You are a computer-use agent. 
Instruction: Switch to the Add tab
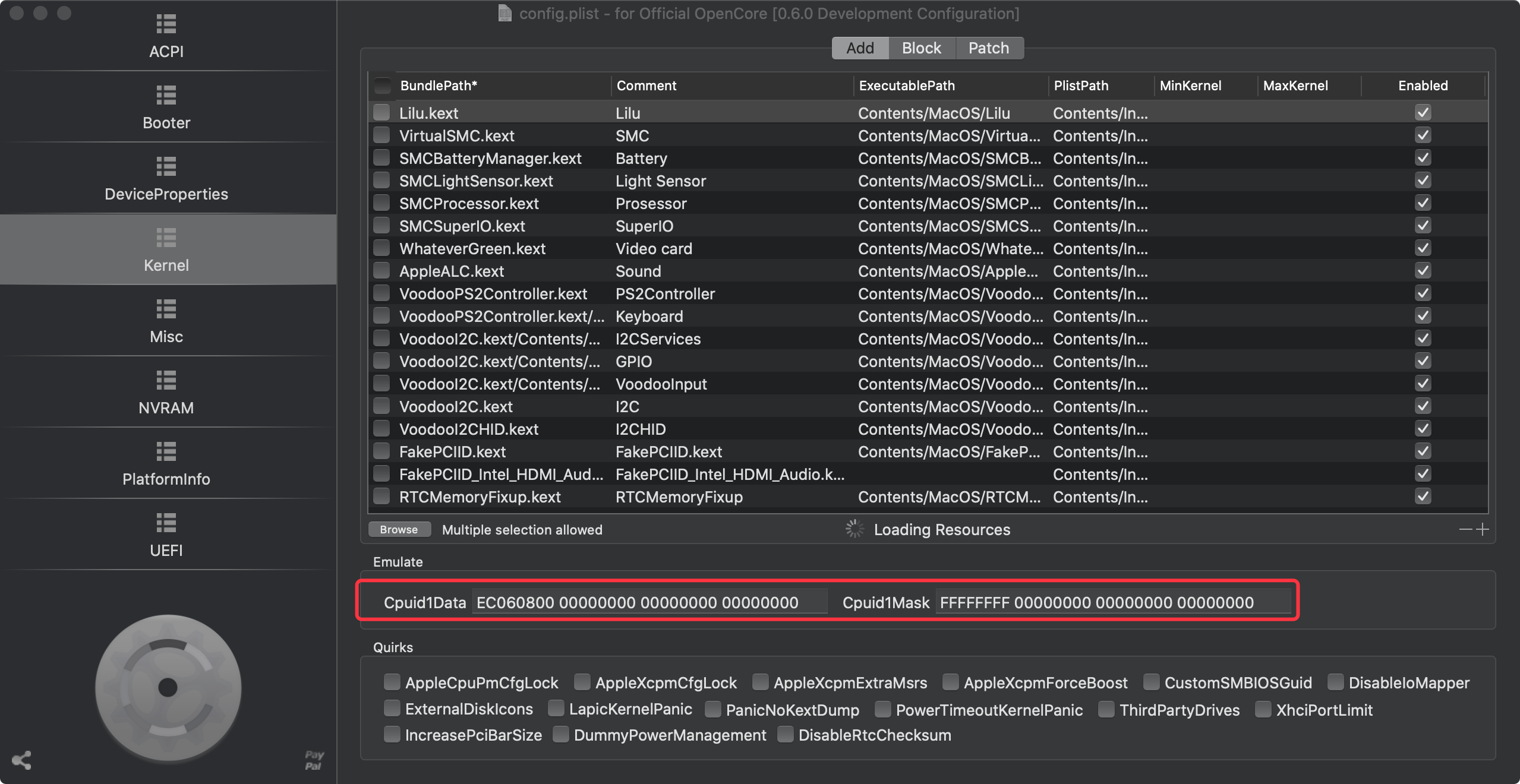860,48
